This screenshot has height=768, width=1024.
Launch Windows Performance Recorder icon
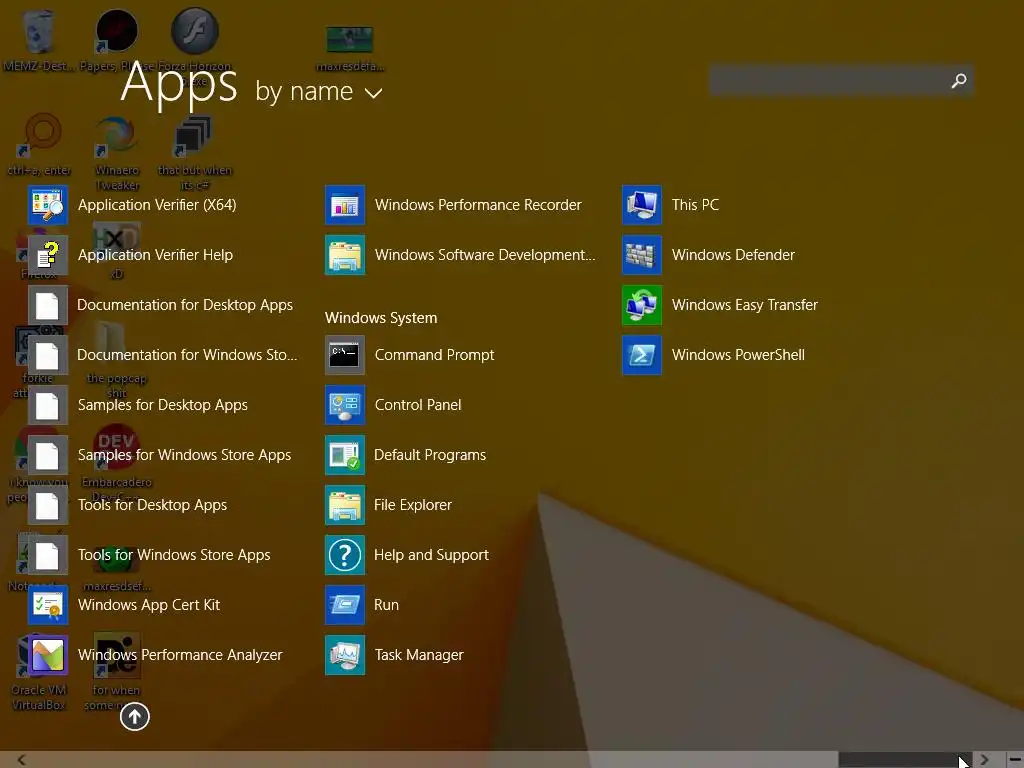point(345,205)
